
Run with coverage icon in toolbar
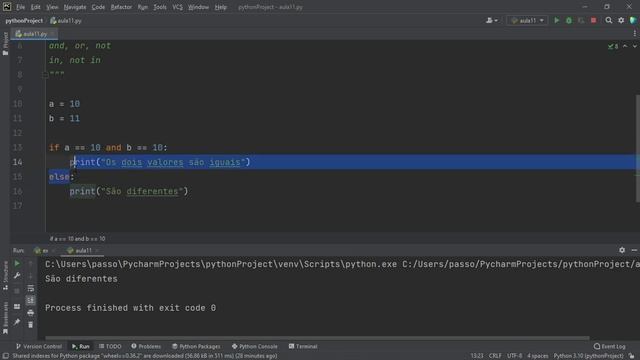pyautogui.click(x=581, y=20)
